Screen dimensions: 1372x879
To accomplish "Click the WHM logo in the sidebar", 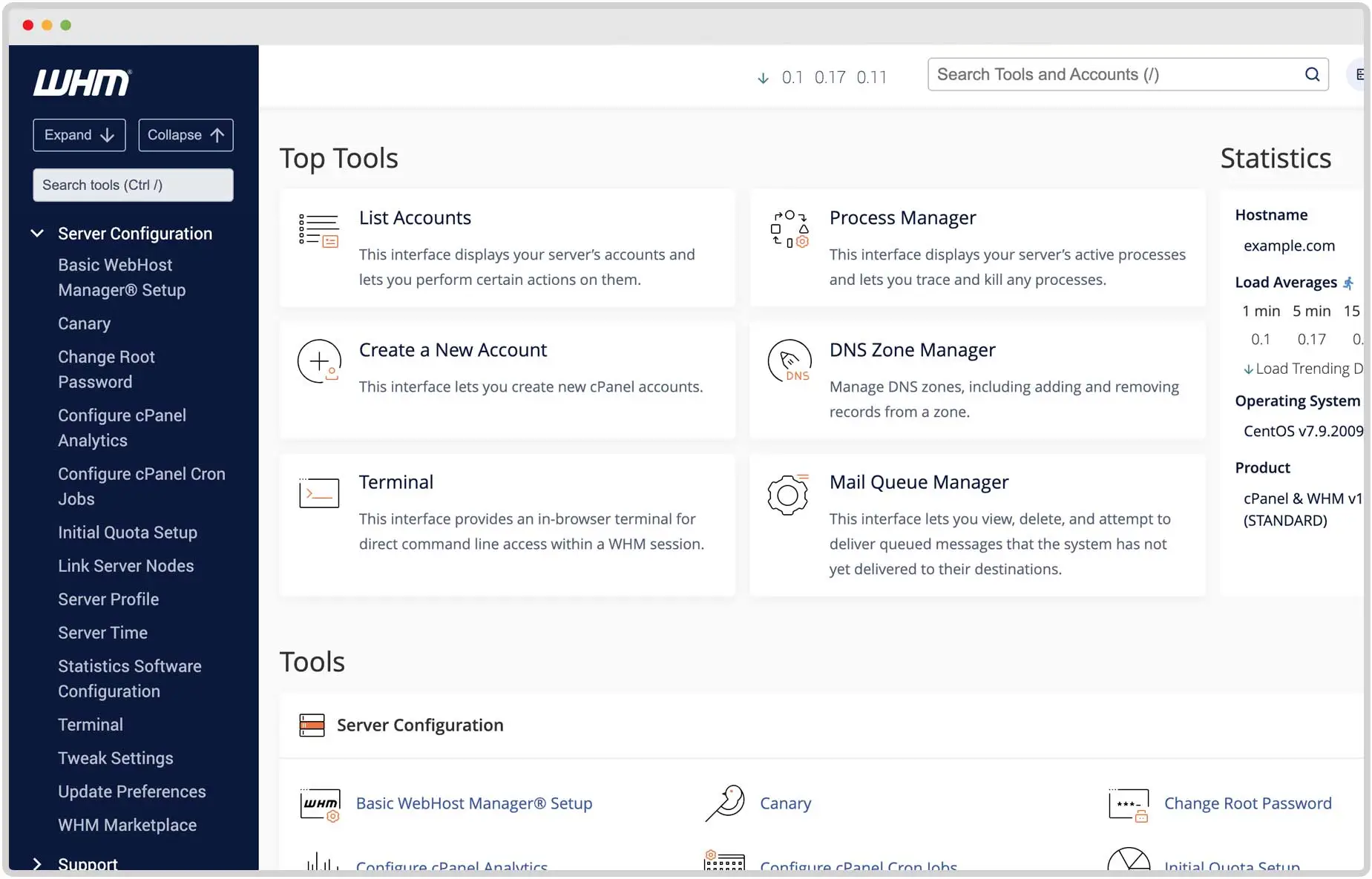I will coord(82,82).
